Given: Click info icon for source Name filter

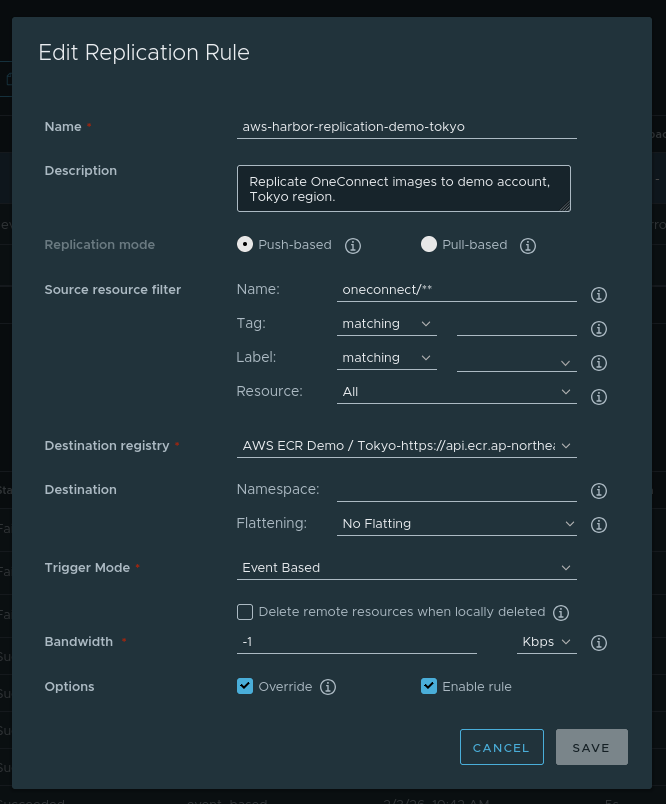Looking at the screenshot, I should (599, 295).
